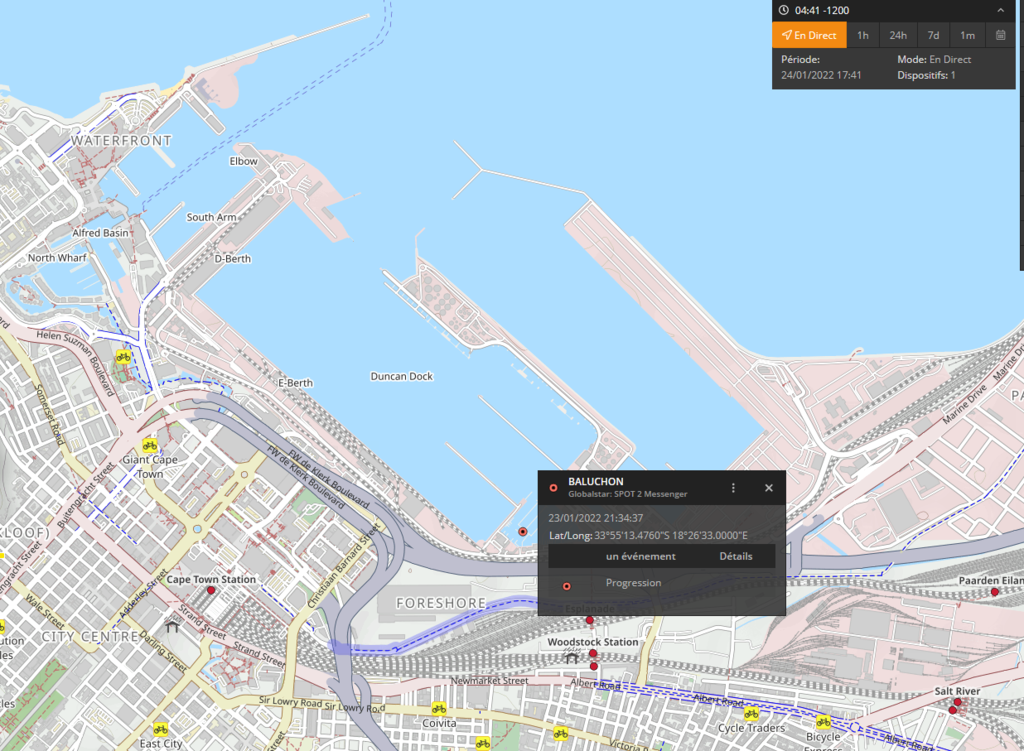The height and width of the screenshot is (751, 1024).
Task: Click the Duncan Dock map label
Action: point(402,377)
